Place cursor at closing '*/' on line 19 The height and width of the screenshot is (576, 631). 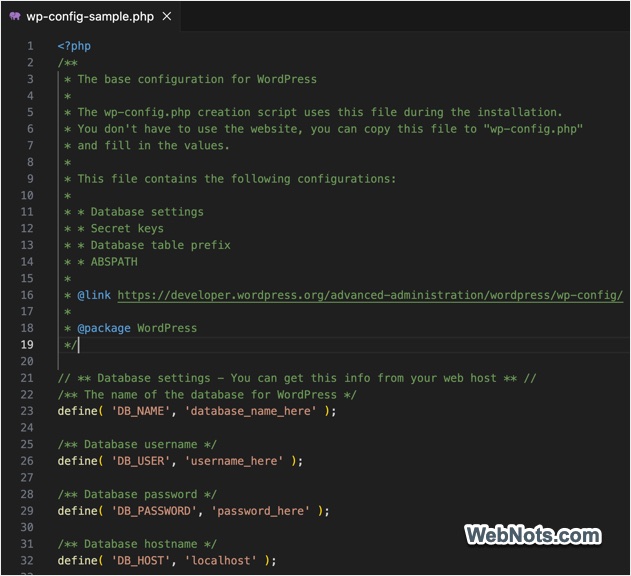tap(70, 345)
